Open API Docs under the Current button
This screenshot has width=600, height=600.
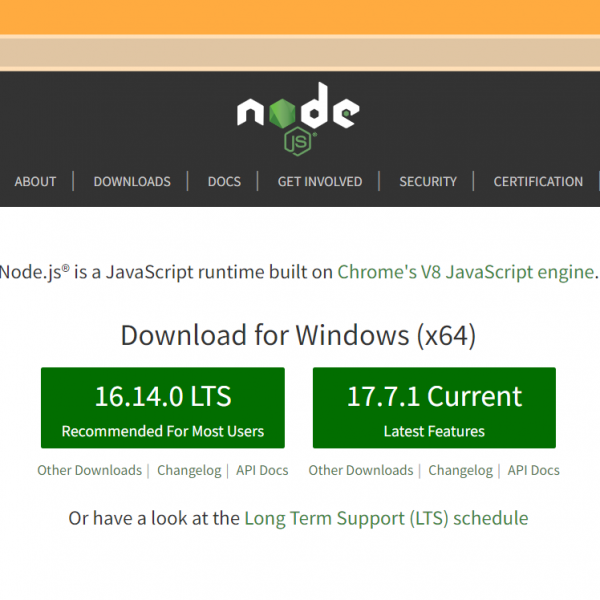tap(533, 470)
